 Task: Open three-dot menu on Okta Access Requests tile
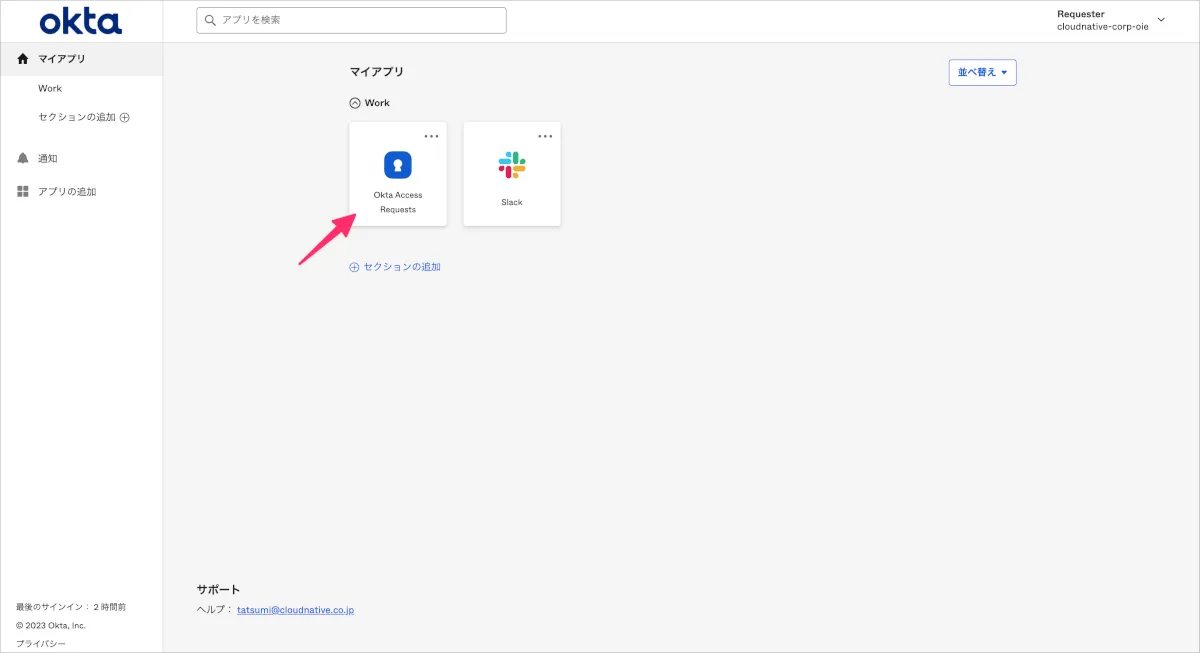(431, 136)
